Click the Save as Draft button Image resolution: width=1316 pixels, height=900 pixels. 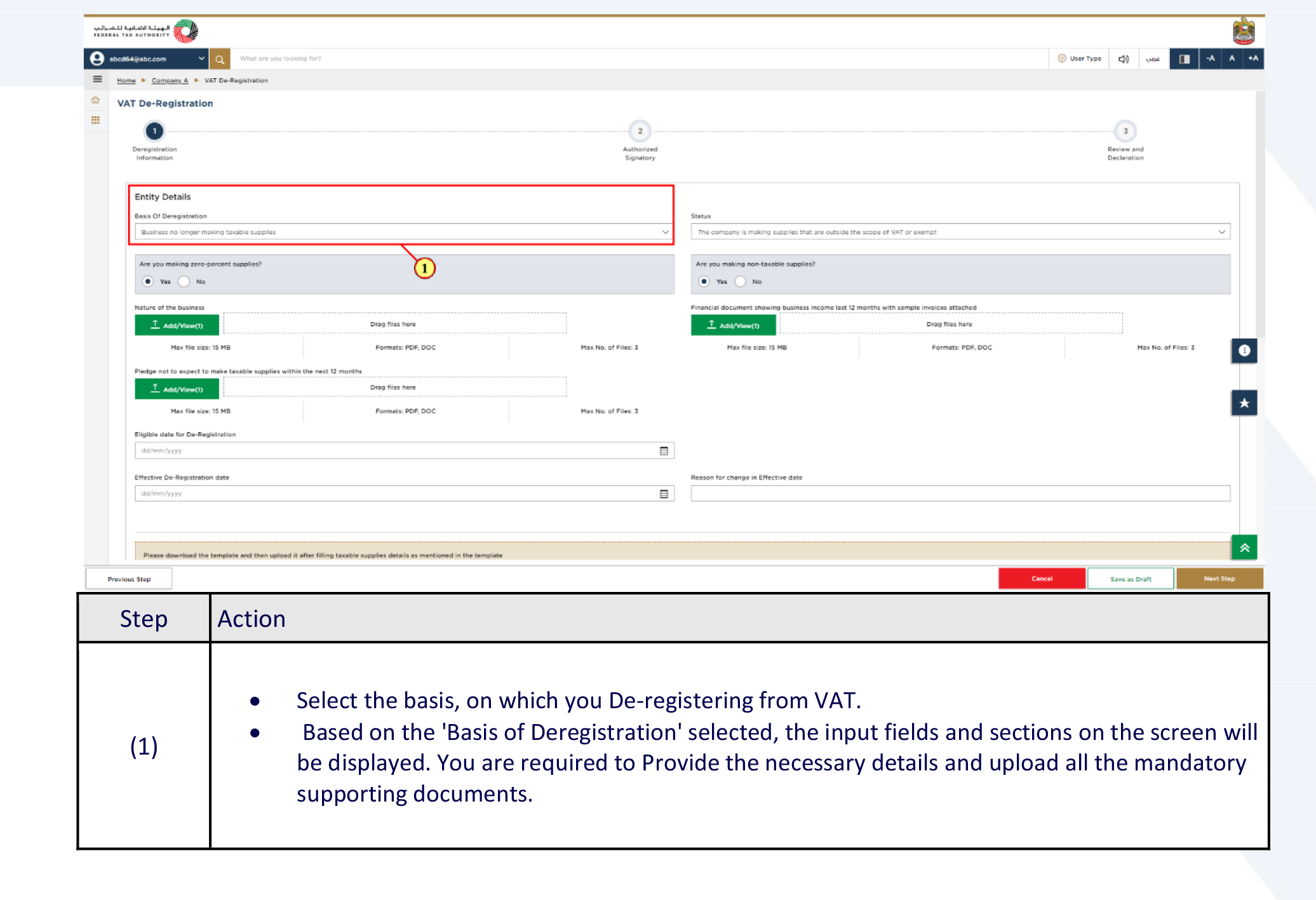click(1131, 579)
